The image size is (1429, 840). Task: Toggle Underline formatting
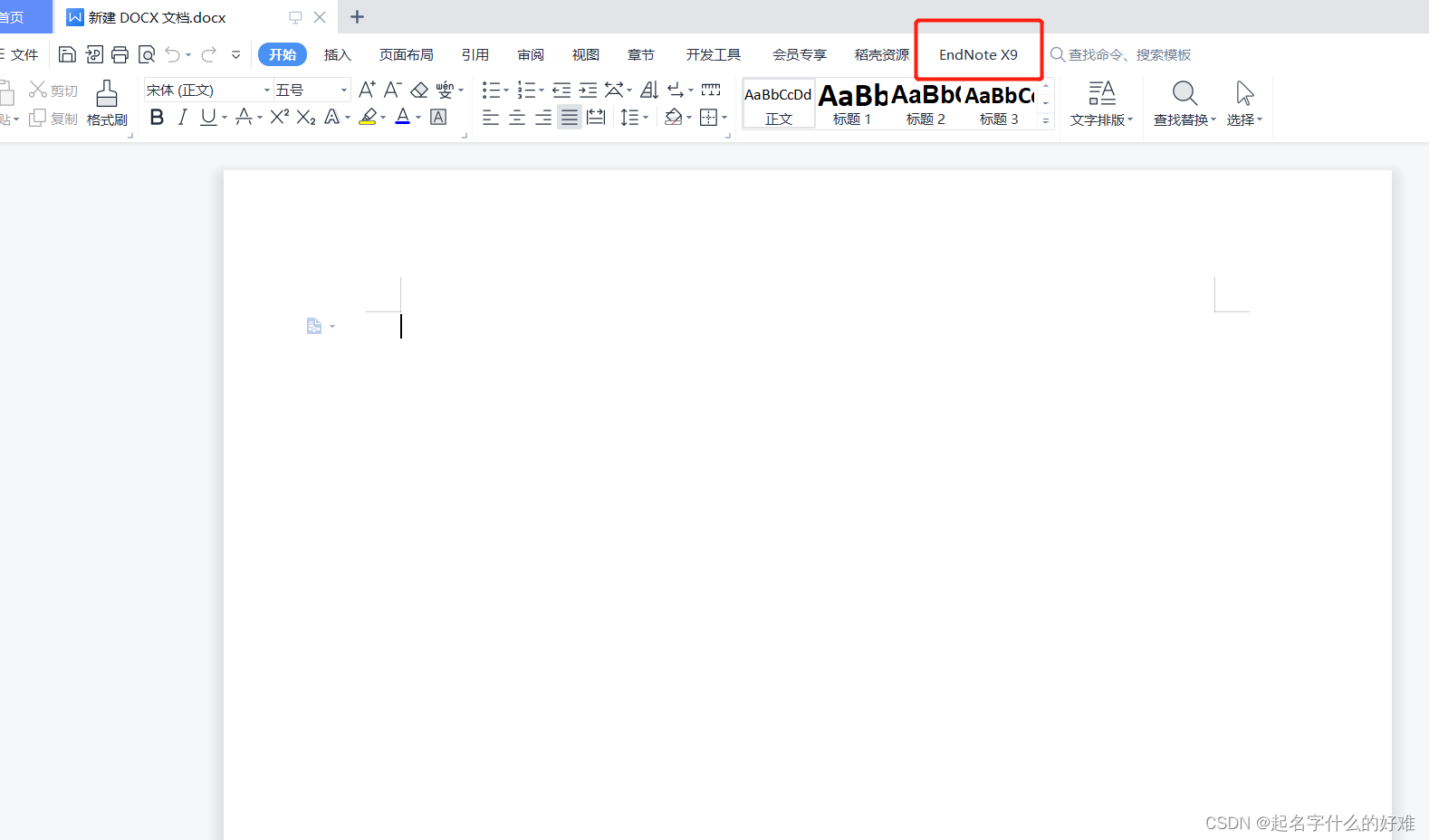[208, 117]
